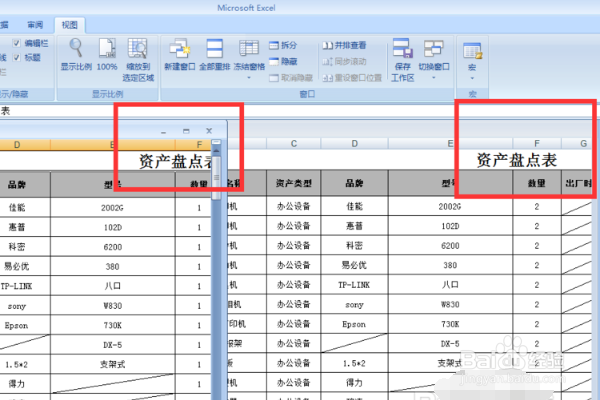Select column C header in right window

pyautogui.click(x=293, y=144)
